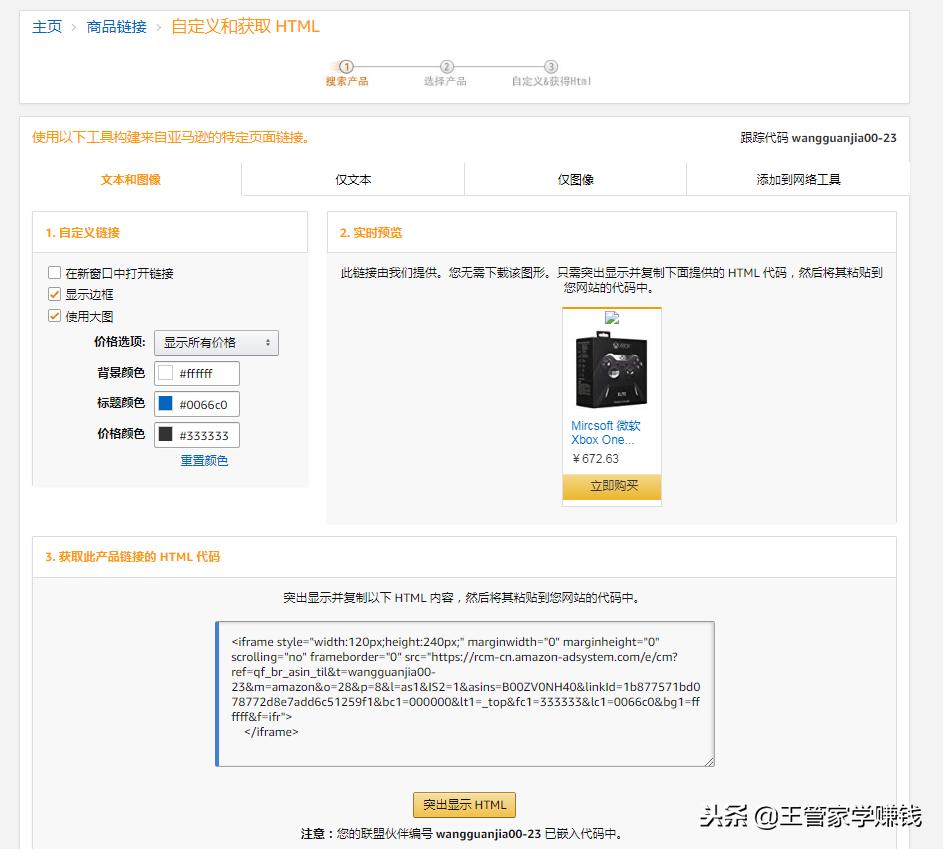The image size is (943, 849).
Task: Click the step 1 搜索产品 circle icon
Action: tap(346, 65)
